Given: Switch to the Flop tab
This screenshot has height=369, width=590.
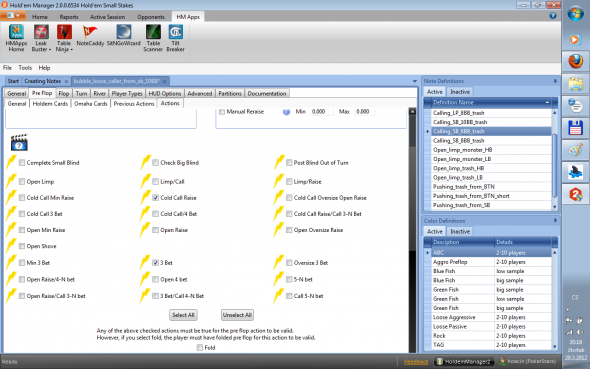Looking at the screenshot, I should click(x=64, y=93).
